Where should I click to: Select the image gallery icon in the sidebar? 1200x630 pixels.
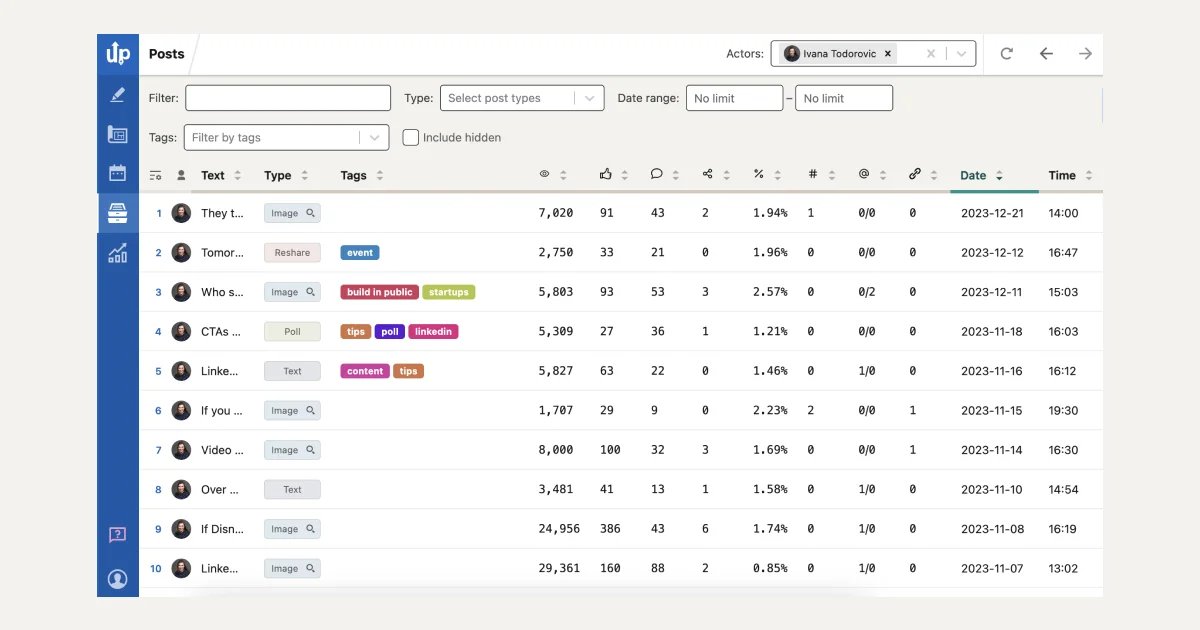point(118,133)
